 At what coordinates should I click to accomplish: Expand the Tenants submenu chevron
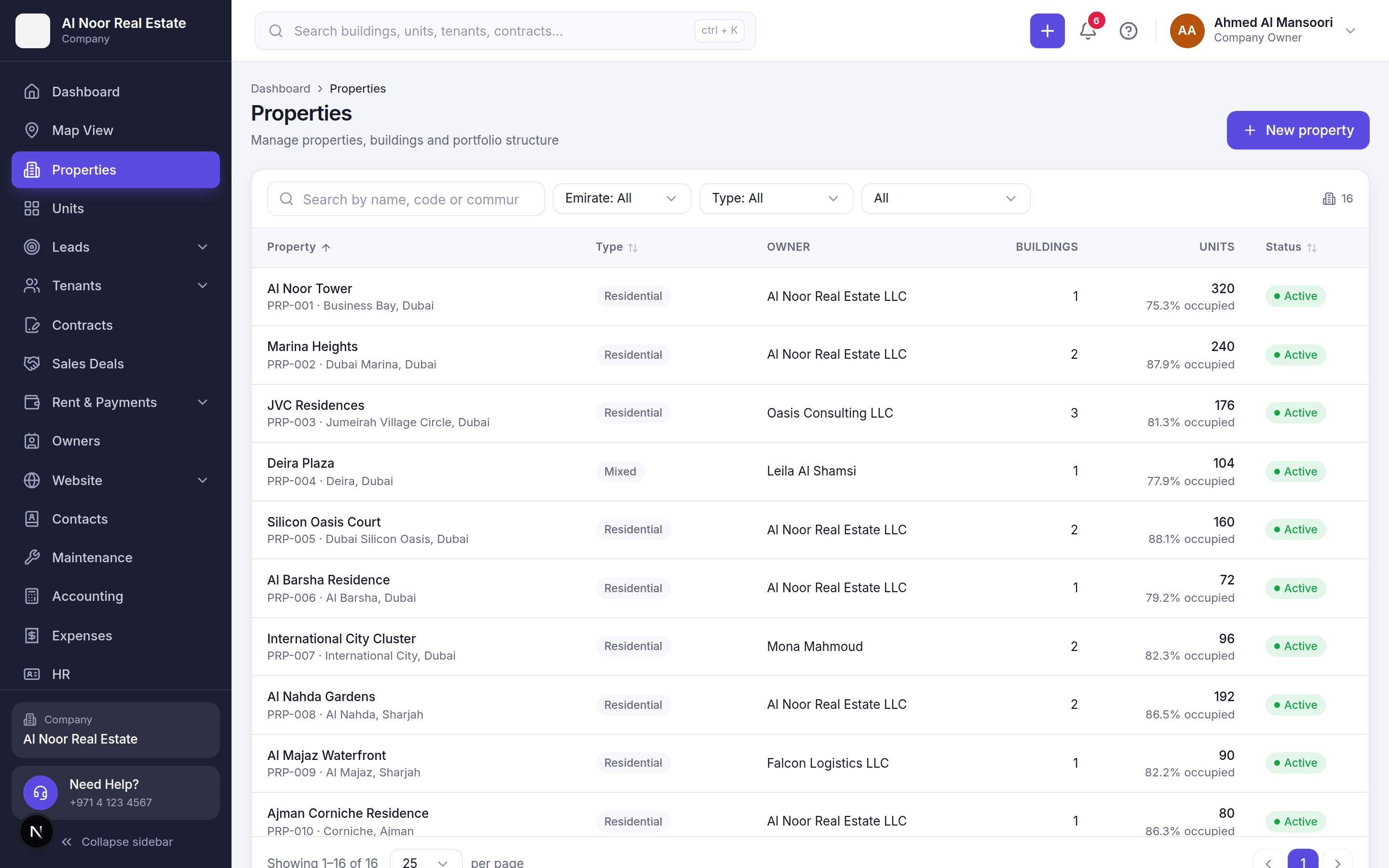(x=203, y=285)
